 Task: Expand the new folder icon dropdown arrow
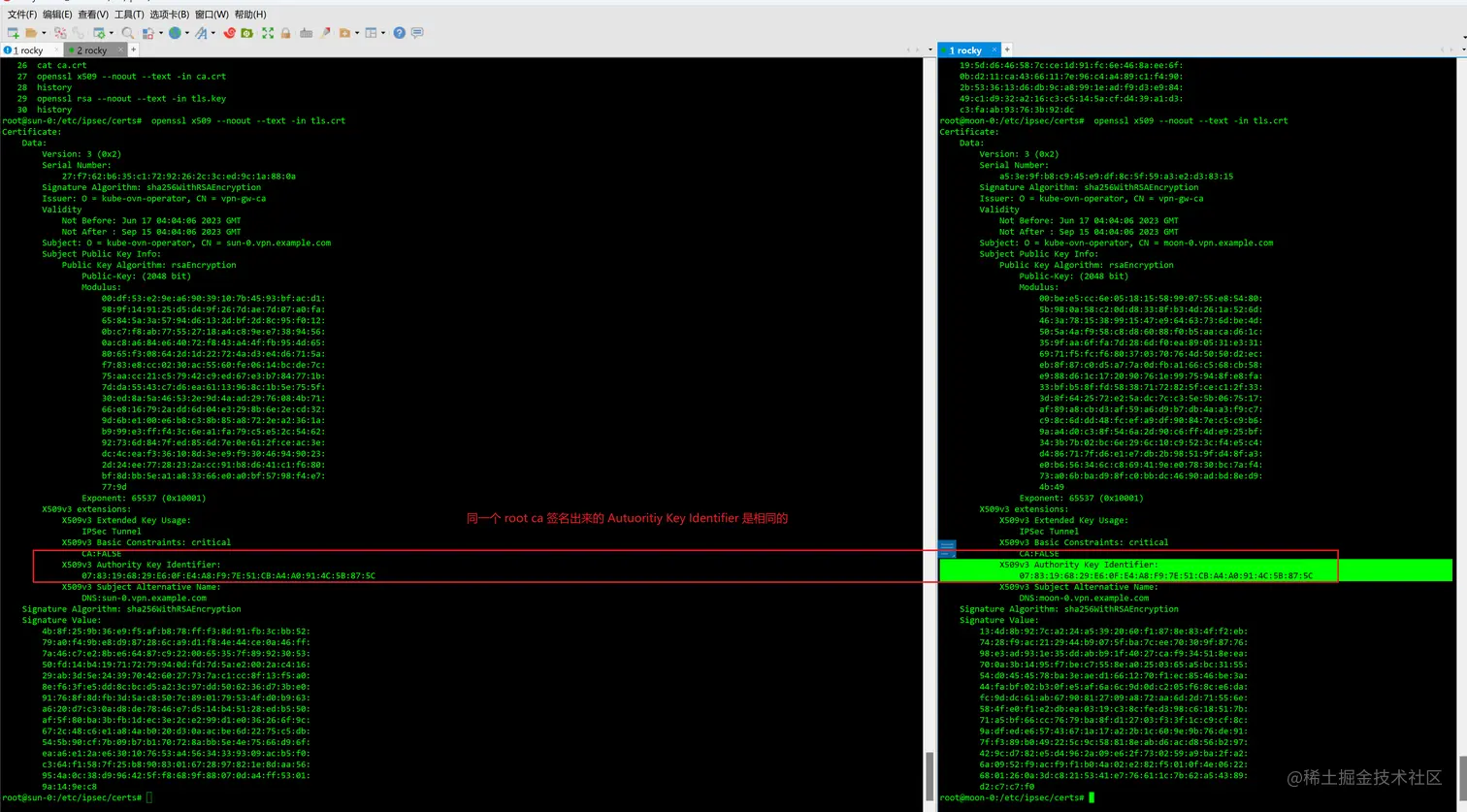click(x=356, y=33)
